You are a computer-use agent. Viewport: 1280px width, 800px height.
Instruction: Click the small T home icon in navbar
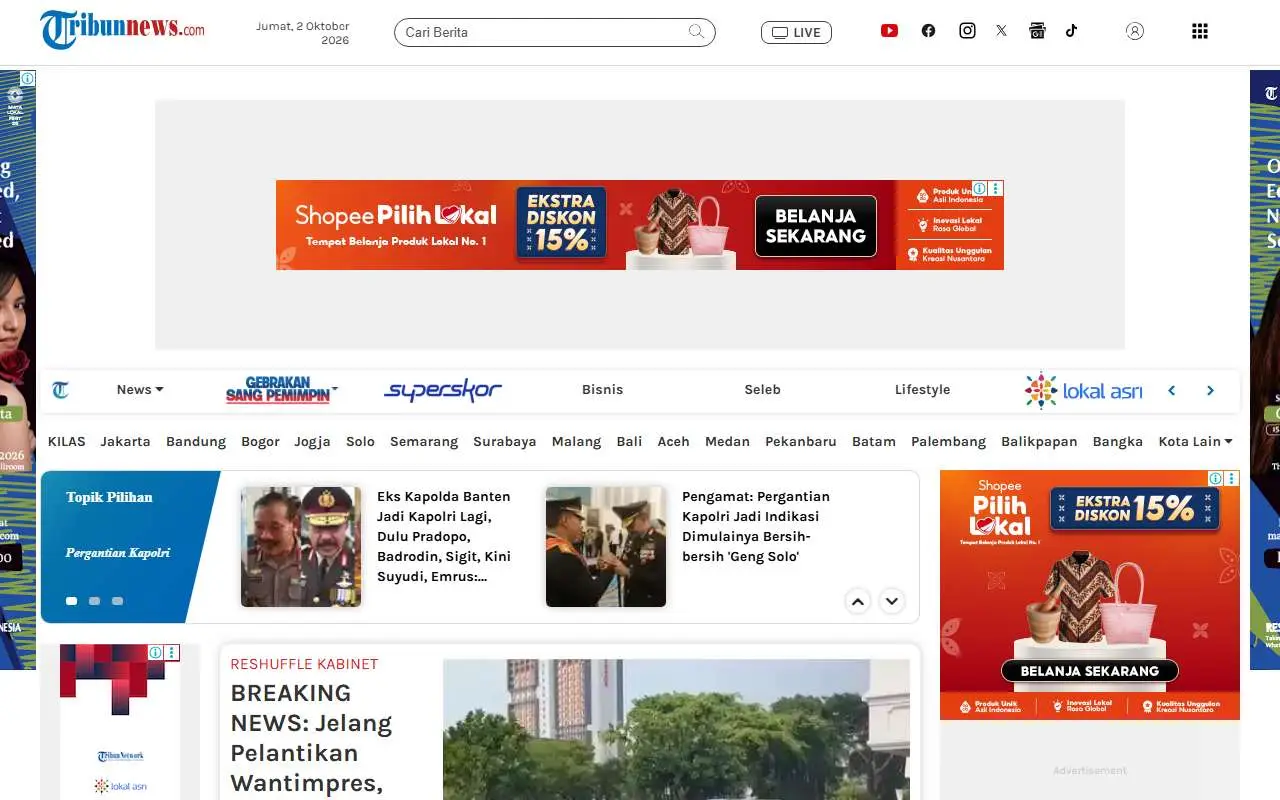[x=61, y=390]
